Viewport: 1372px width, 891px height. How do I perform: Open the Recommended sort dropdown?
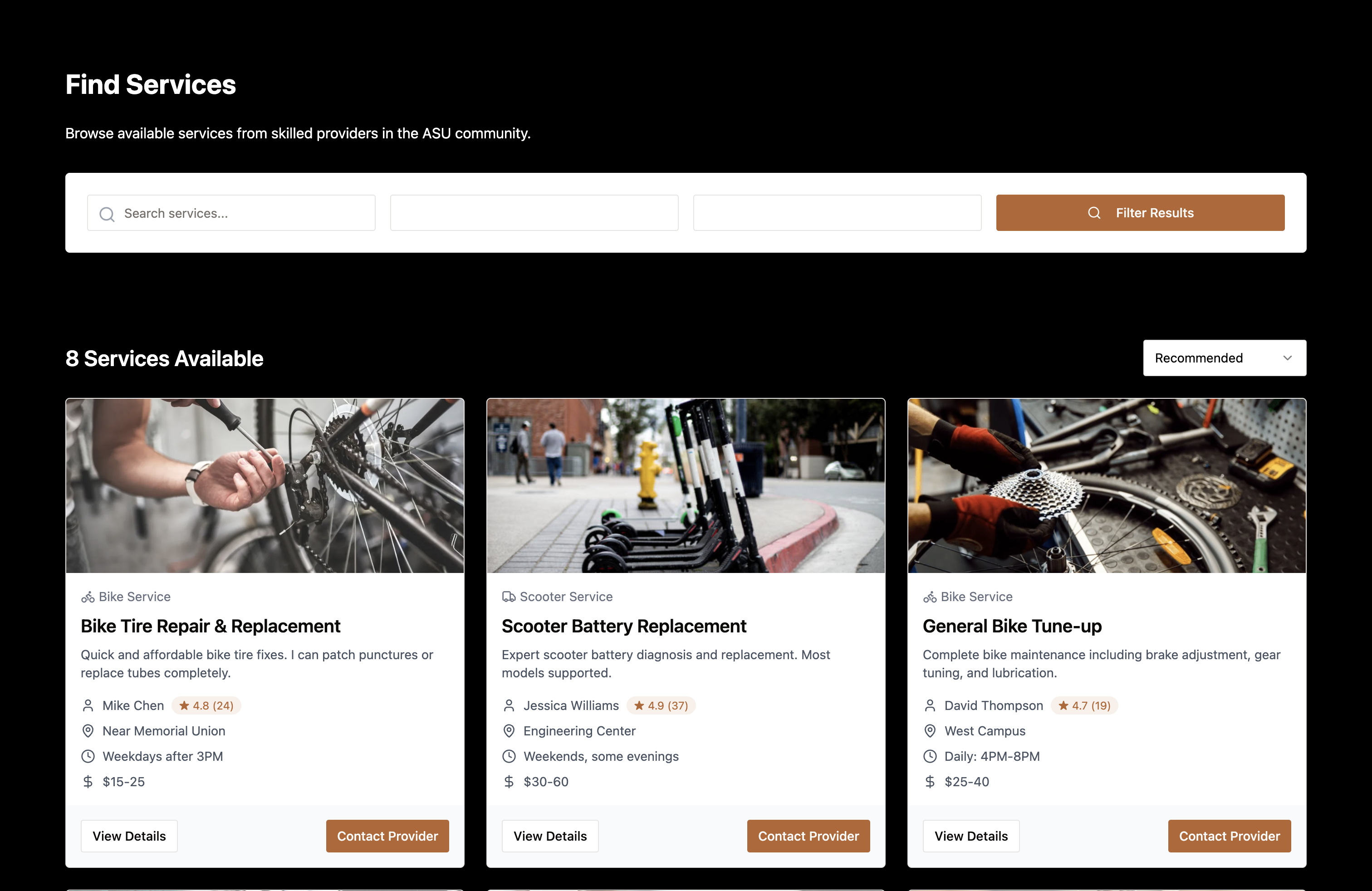coord(1224,358)
